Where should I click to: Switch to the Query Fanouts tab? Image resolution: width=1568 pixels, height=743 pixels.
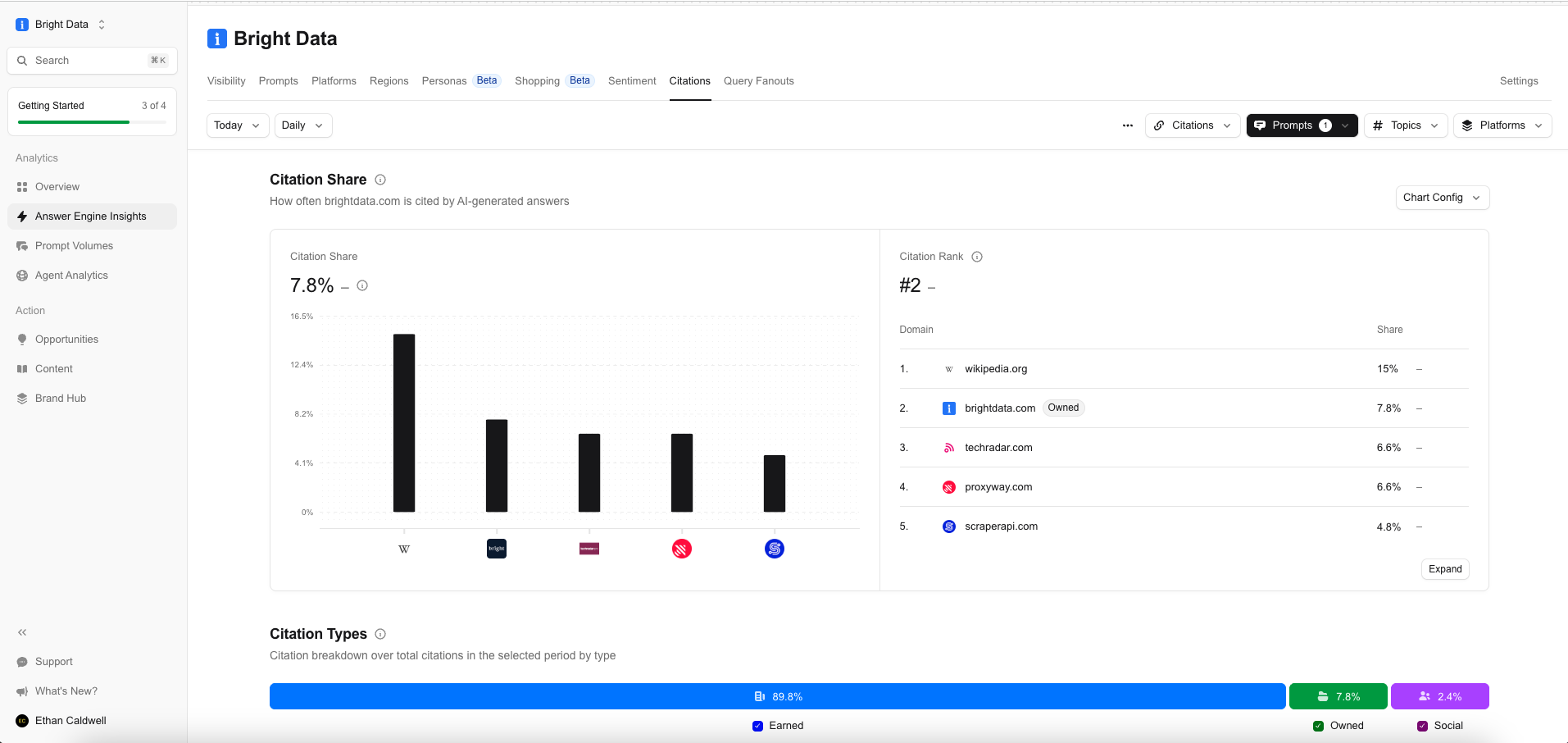759,81
